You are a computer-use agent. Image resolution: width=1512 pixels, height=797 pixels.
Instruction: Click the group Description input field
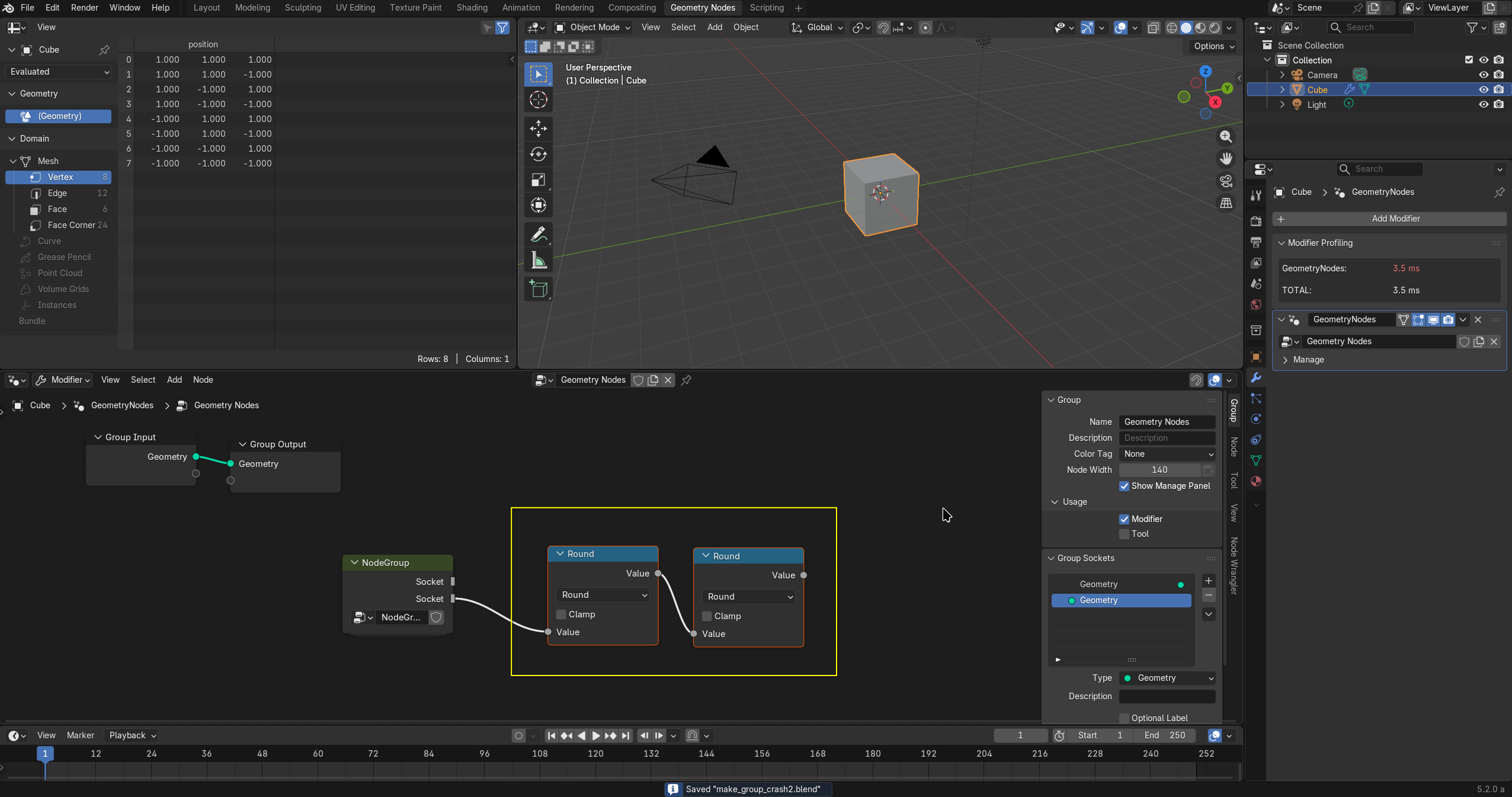pos(1167,438)
